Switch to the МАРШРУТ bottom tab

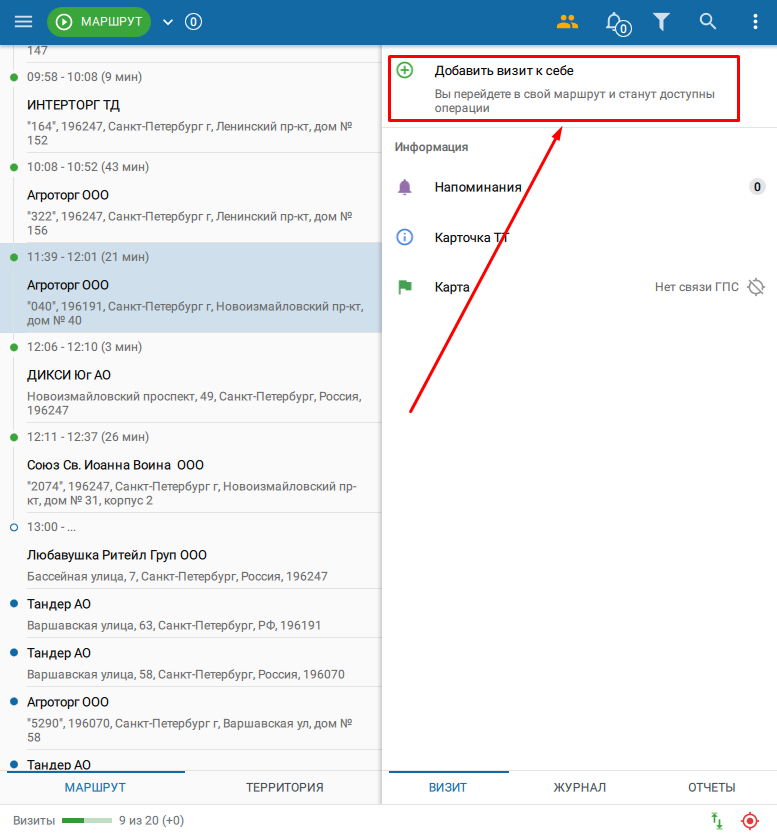(95, 787)
